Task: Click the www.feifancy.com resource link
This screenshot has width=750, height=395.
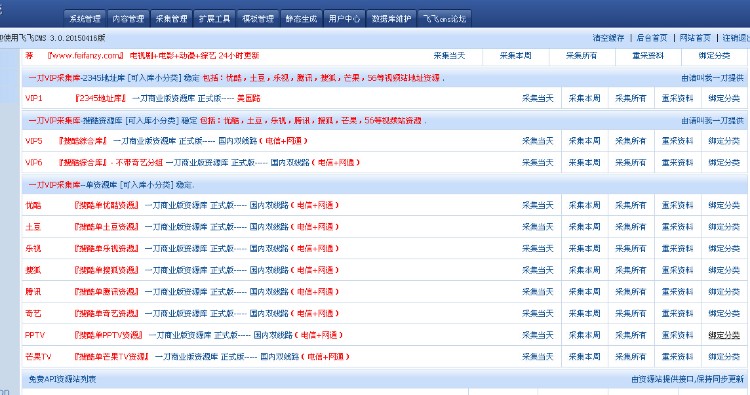Action: pyautogui.click(x=85, y=55)
